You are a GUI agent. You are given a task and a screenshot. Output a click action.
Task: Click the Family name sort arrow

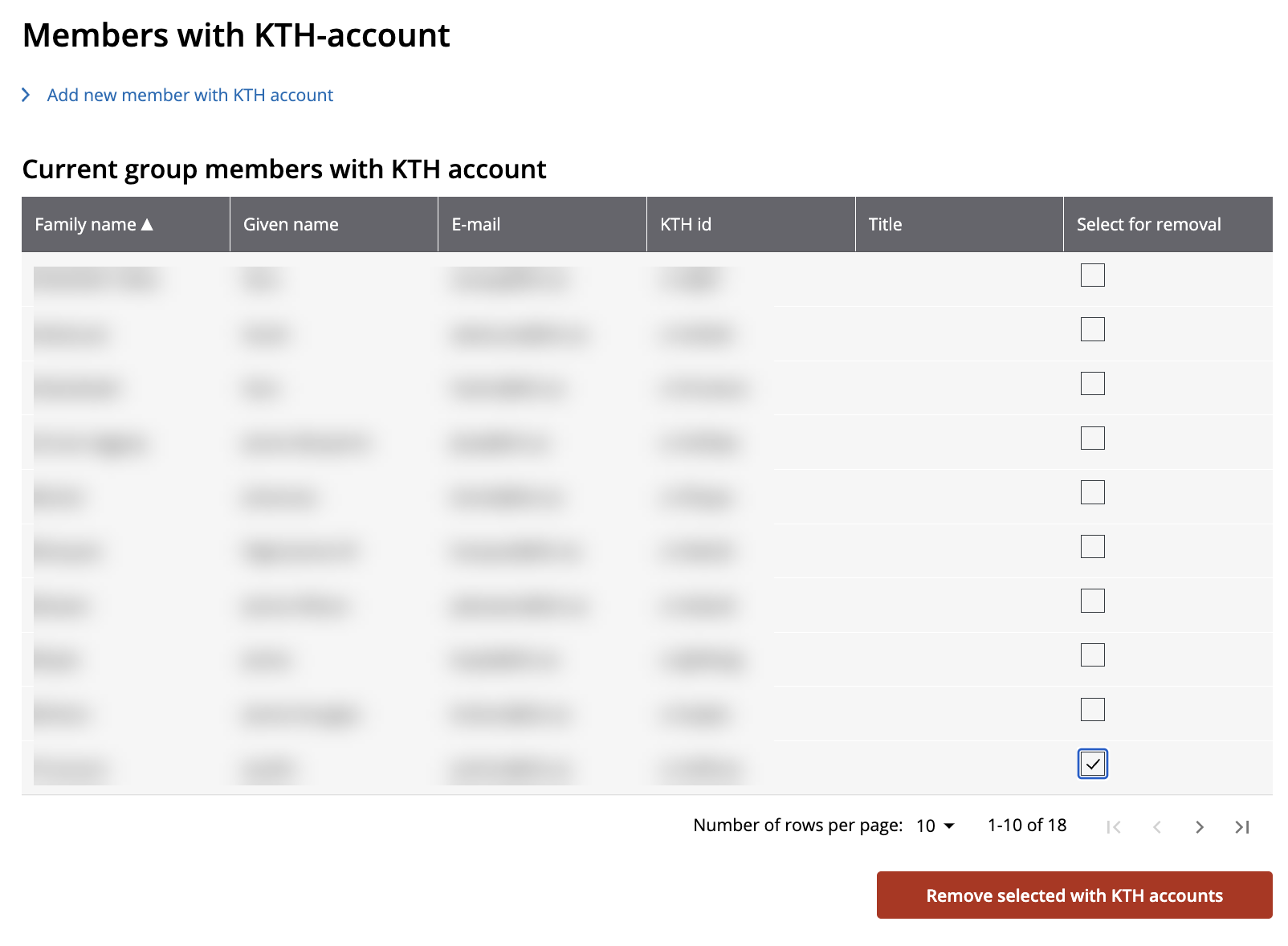coord(147,224)
